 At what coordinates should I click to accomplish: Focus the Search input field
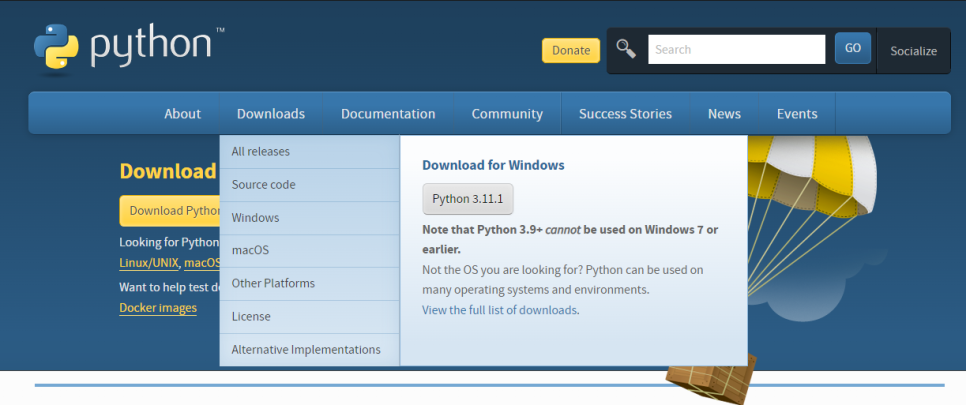(x=736, y=49)
